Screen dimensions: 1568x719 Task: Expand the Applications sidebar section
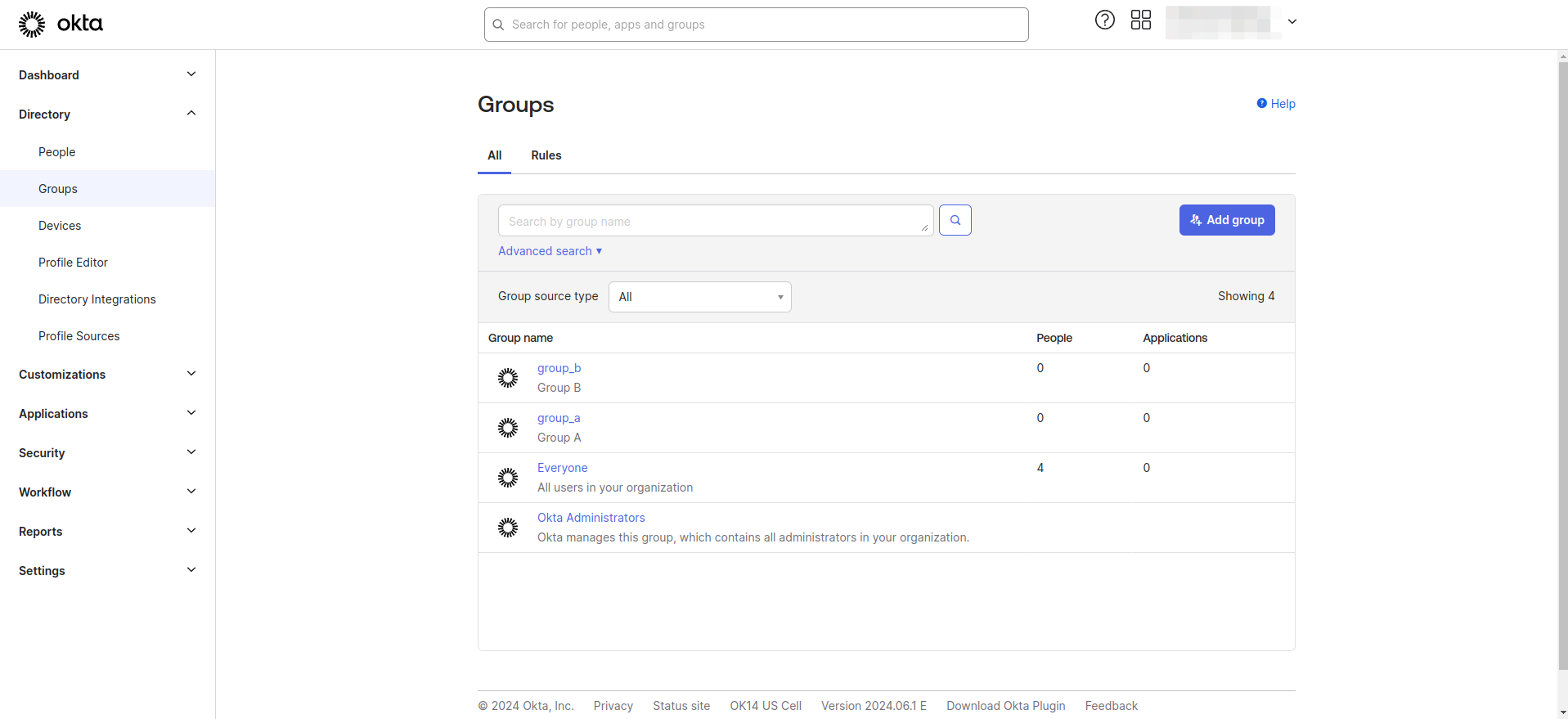pyautogui.click(x=107, y=413)
